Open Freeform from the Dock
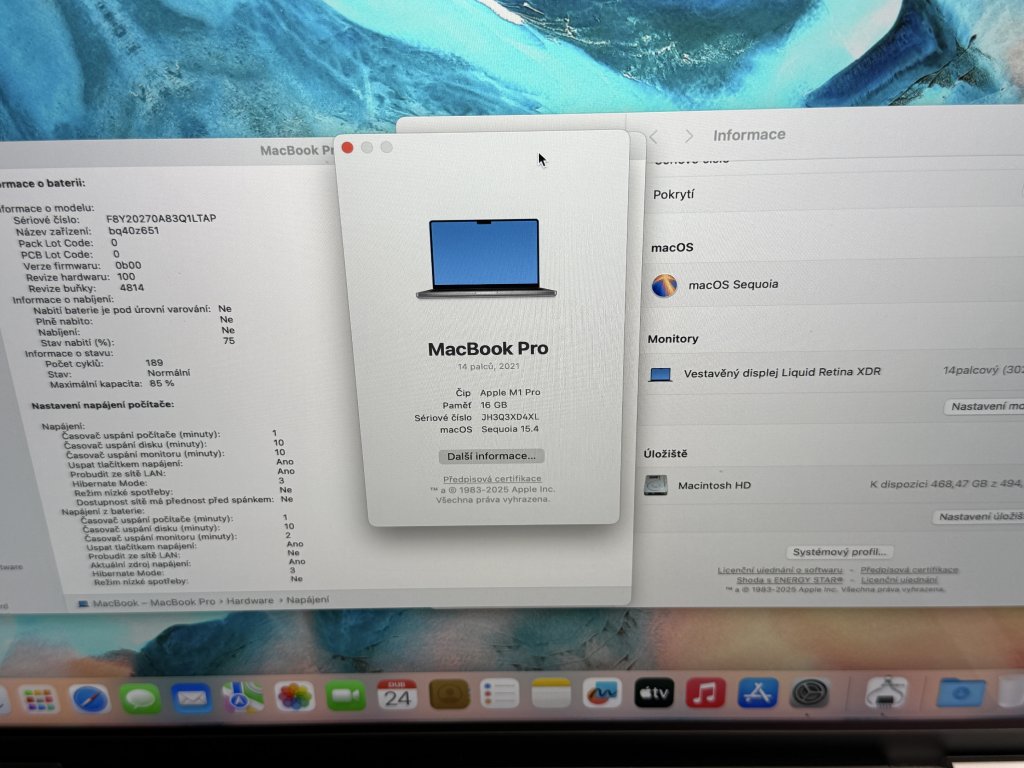The width and height of the screenshot is (1024, 768). 602,693
